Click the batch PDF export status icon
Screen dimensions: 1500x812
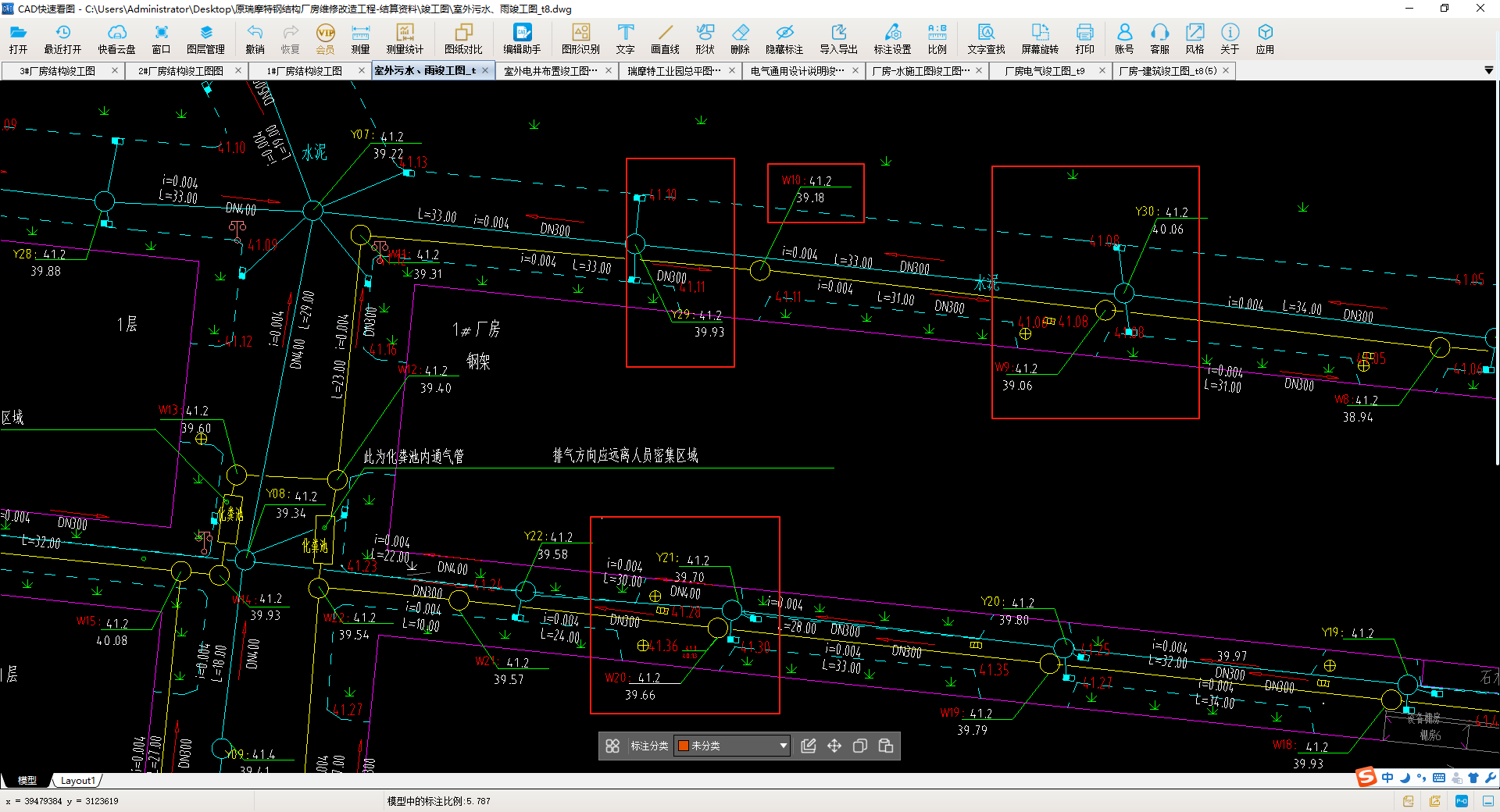click(1435, 801)
